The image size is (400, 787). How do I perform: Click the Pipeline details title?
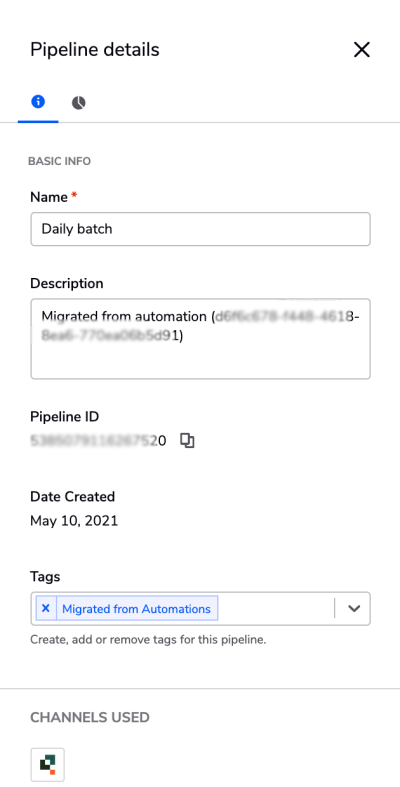[x=95, y=50]
